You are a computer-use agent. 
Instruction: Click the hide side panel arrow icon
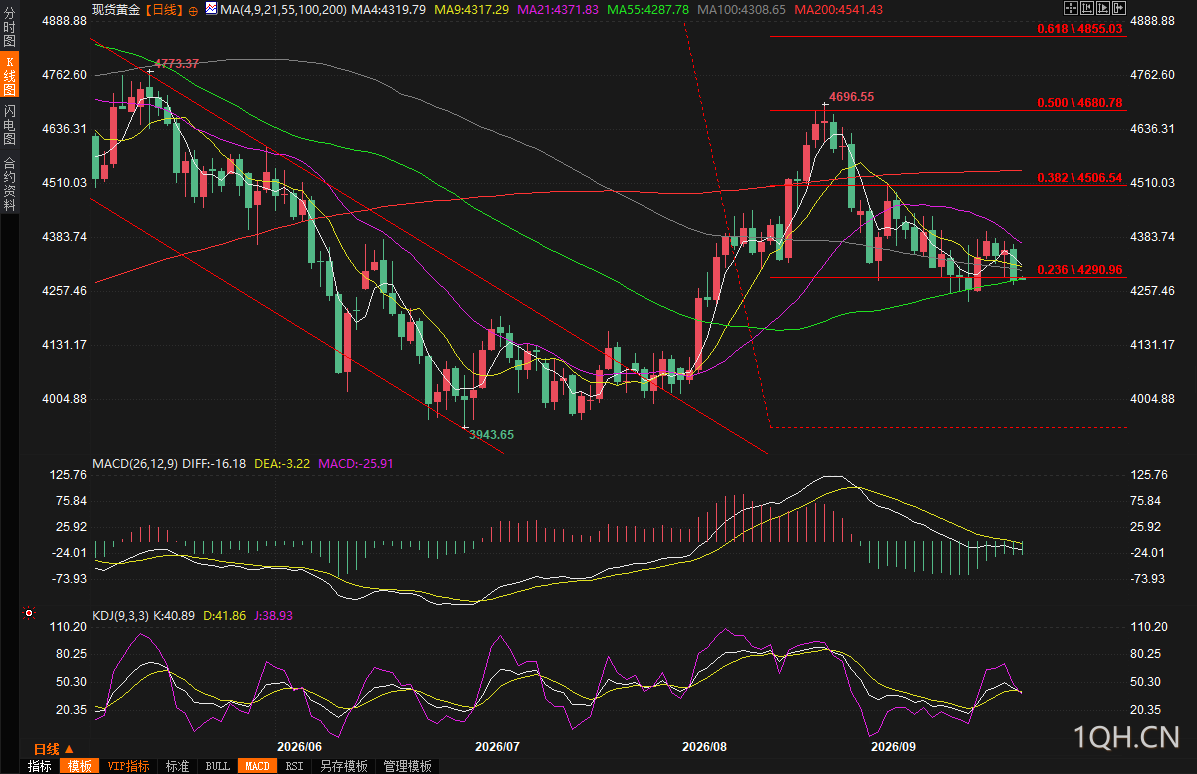1118,8
